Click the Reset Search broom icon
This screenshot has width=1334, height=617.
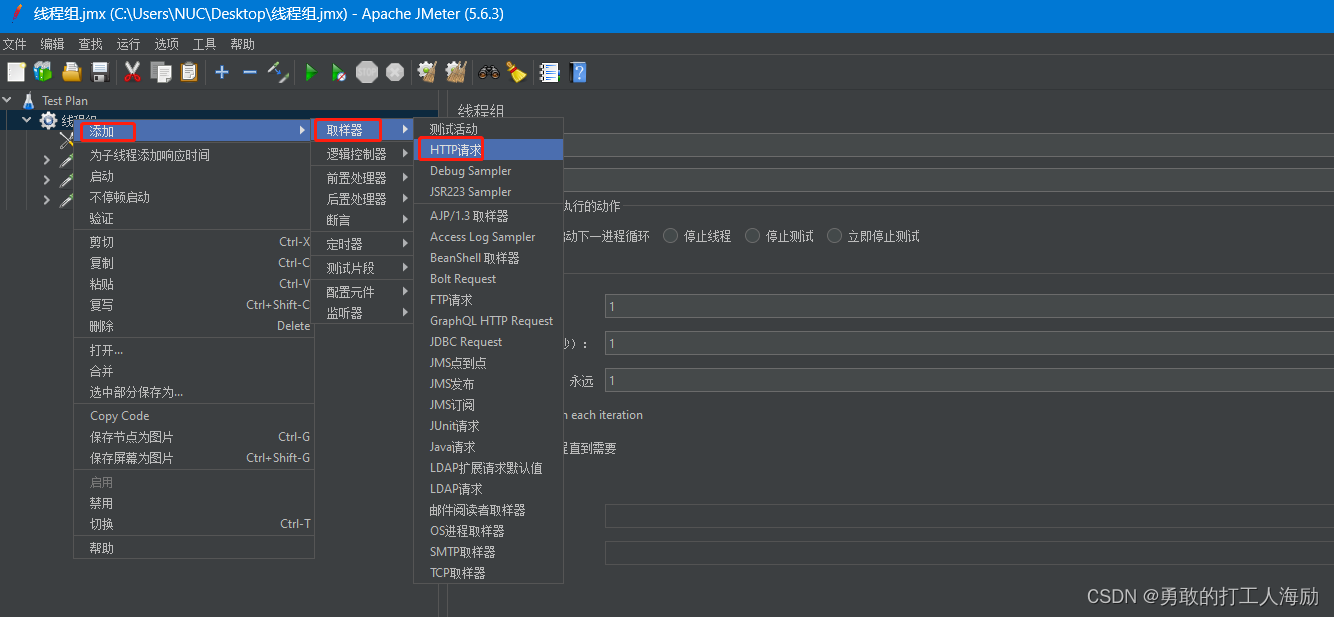tap(516, 72)
